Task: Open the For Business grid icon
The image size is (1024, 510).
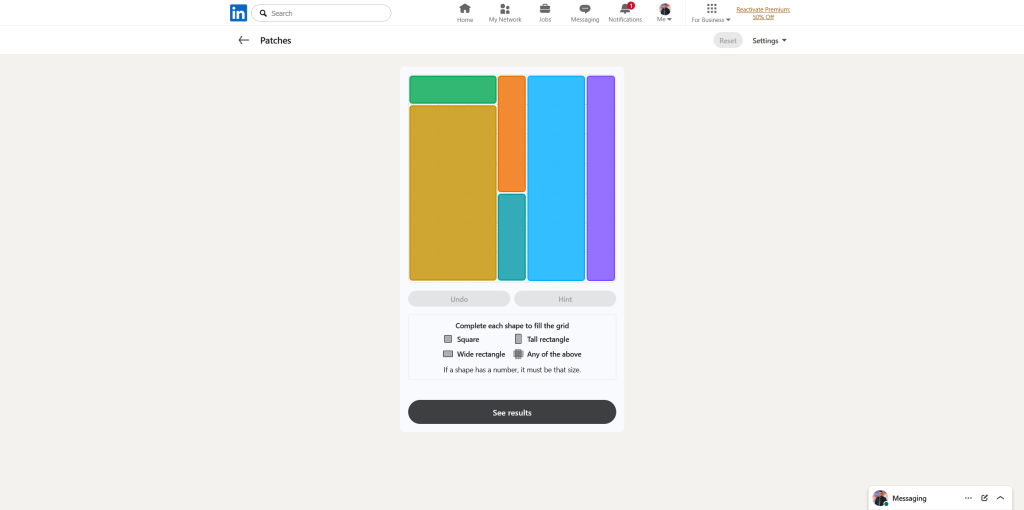Action: click(x=712, y=8)
